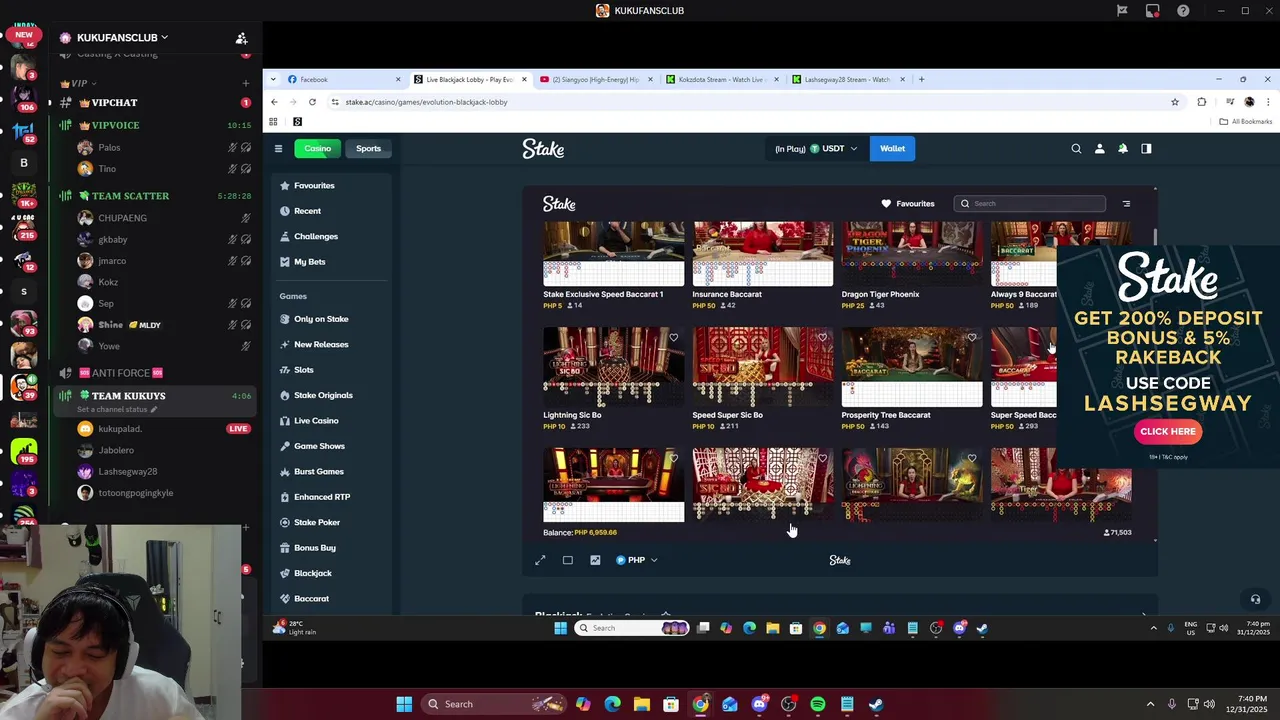The width and height of the screenshot is (1280, 720).
Task: Click the browser back arrow
Action: tap(274, 102)
